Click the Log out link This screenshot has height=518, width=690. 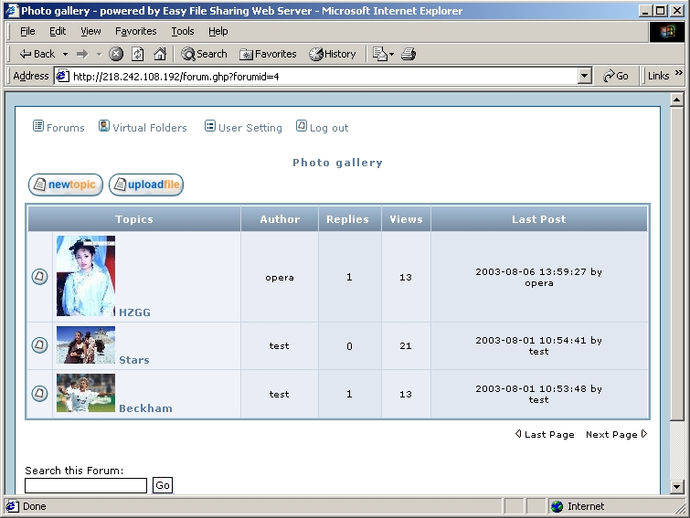coord(329,128)
